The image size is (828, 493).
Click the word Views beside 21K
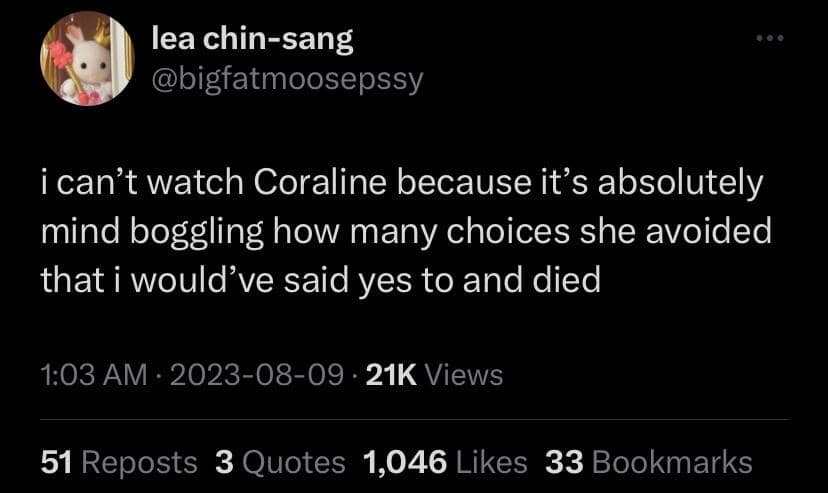pyautogui.click(x=464, y=375)
